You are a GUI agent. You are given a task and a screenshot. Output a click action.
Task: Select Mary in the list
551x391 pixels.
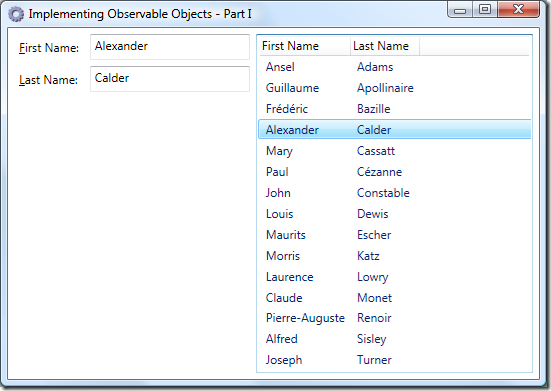(x=279, y=151)
